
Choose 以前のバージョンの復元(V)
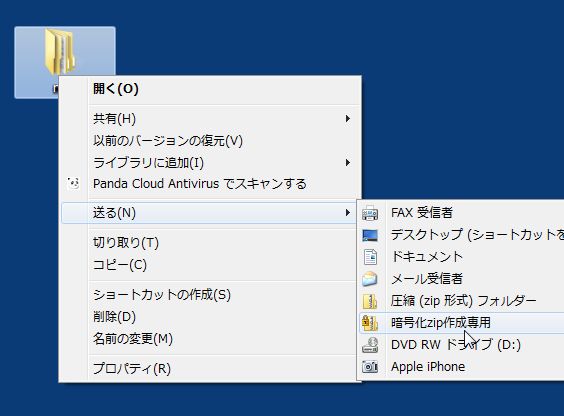(x=168, y=141)
